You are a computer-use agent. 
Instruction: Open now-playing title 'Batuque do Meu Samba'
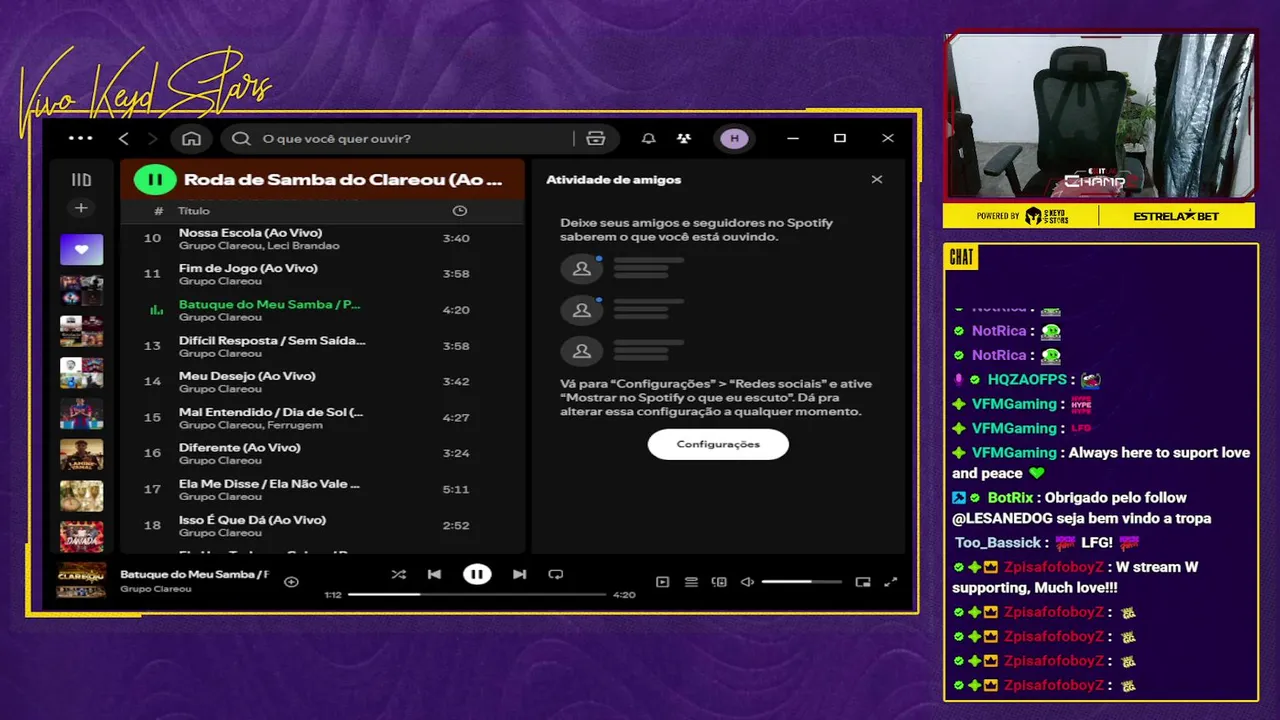(194, 574)
